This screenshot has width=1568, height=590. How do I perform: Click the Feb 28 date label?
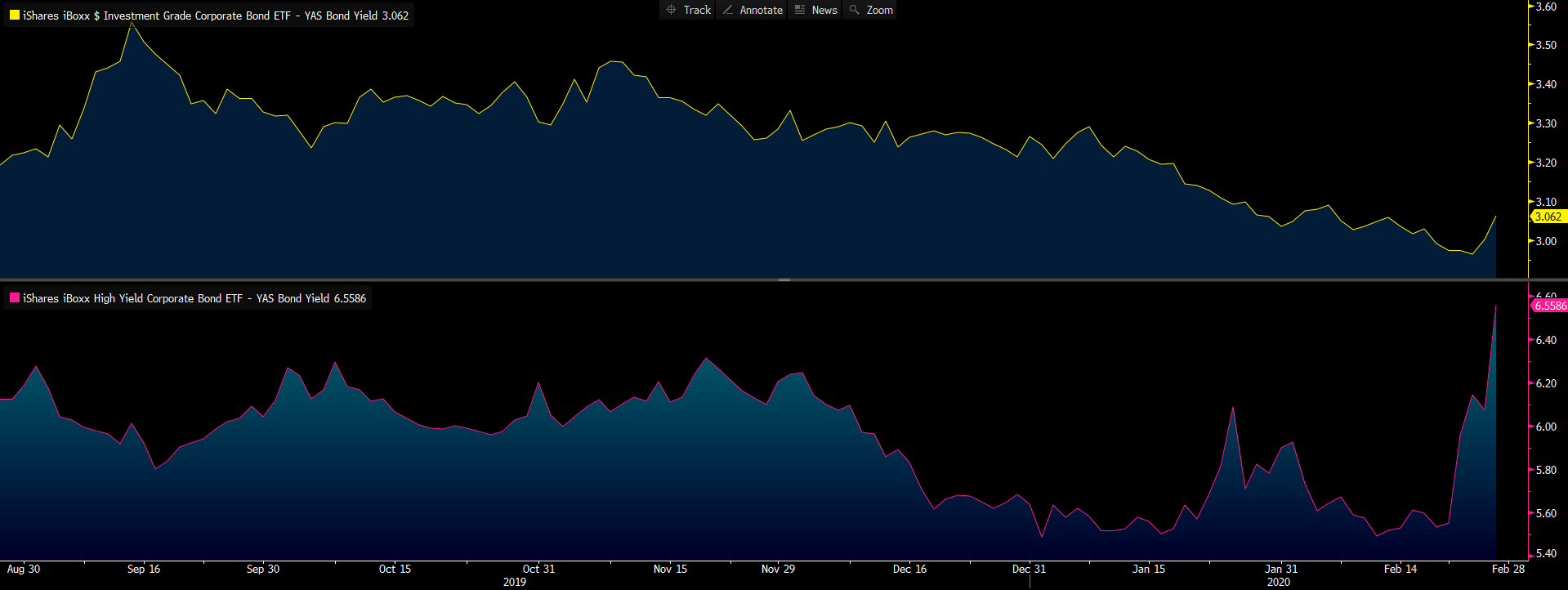(1508, 569)
